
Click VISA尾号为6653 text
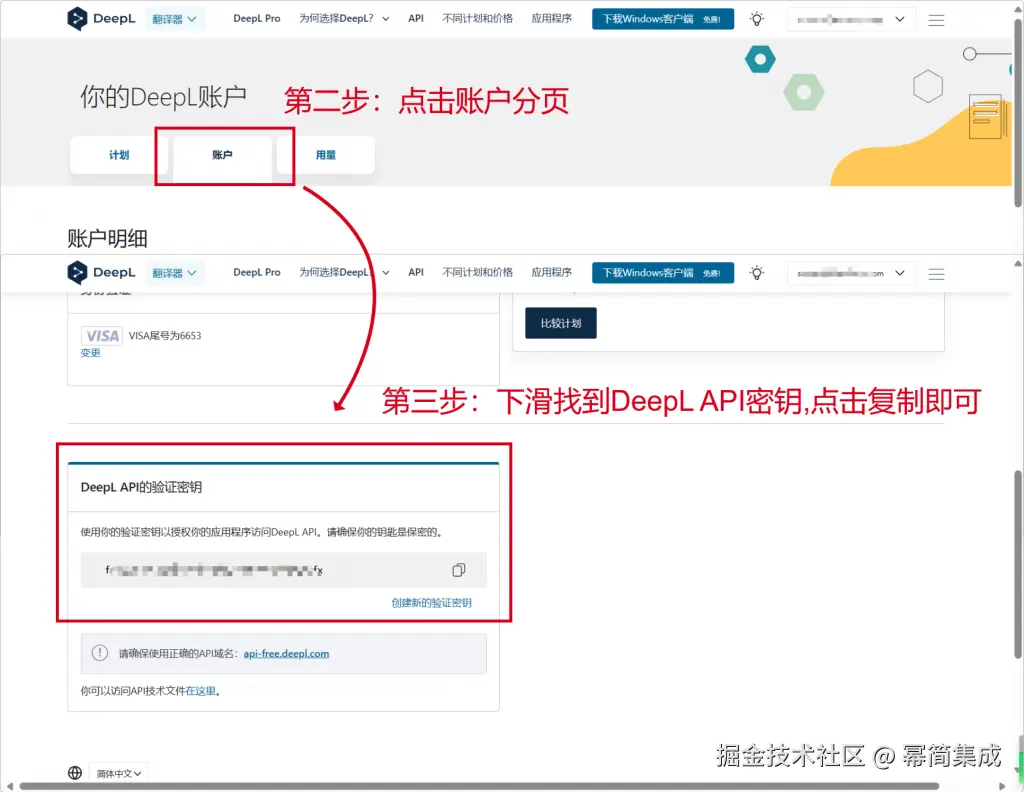165,336
